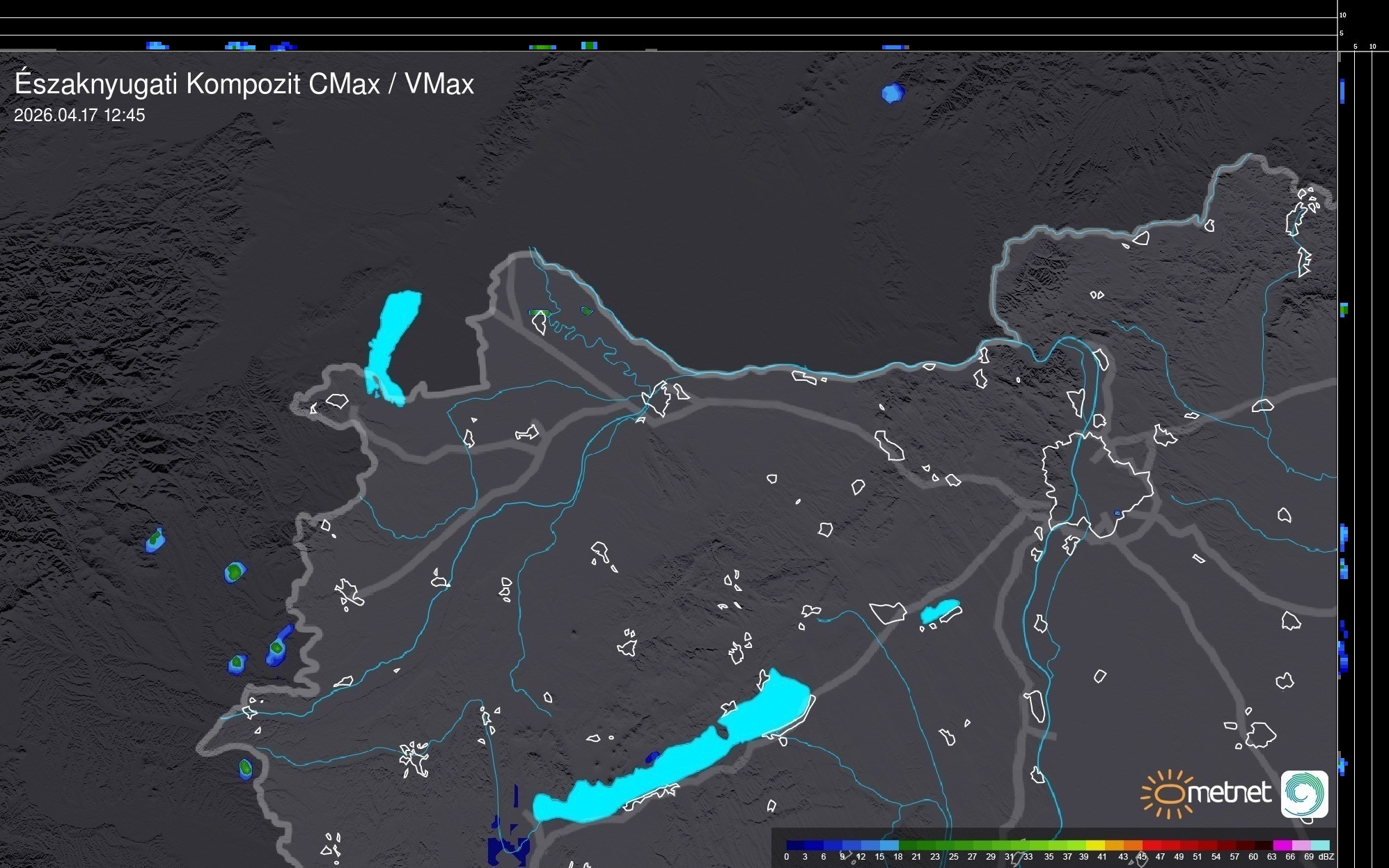Click the bottom-left green radar echo cell
1389x868 pixels.
pos(245,768)
